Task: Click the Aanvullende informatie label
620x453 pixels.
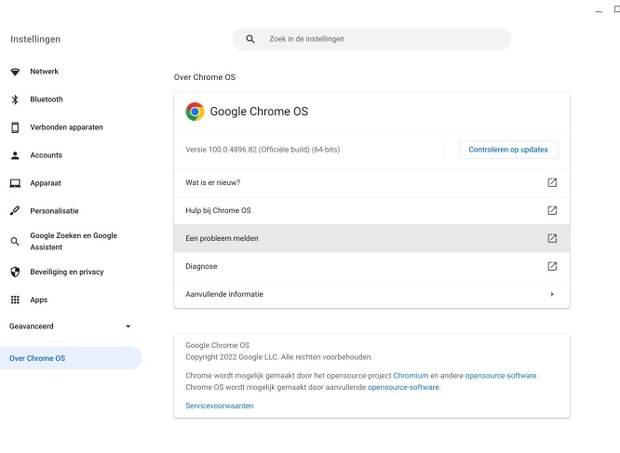Action: (224, 294)
